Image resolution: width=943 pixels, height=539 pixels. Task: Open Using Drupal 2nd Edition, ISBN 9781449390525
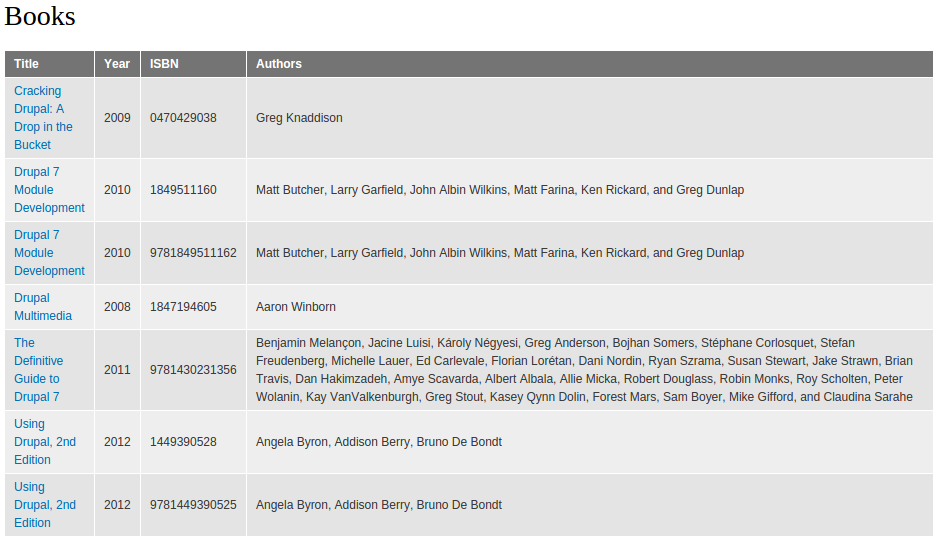45,505
